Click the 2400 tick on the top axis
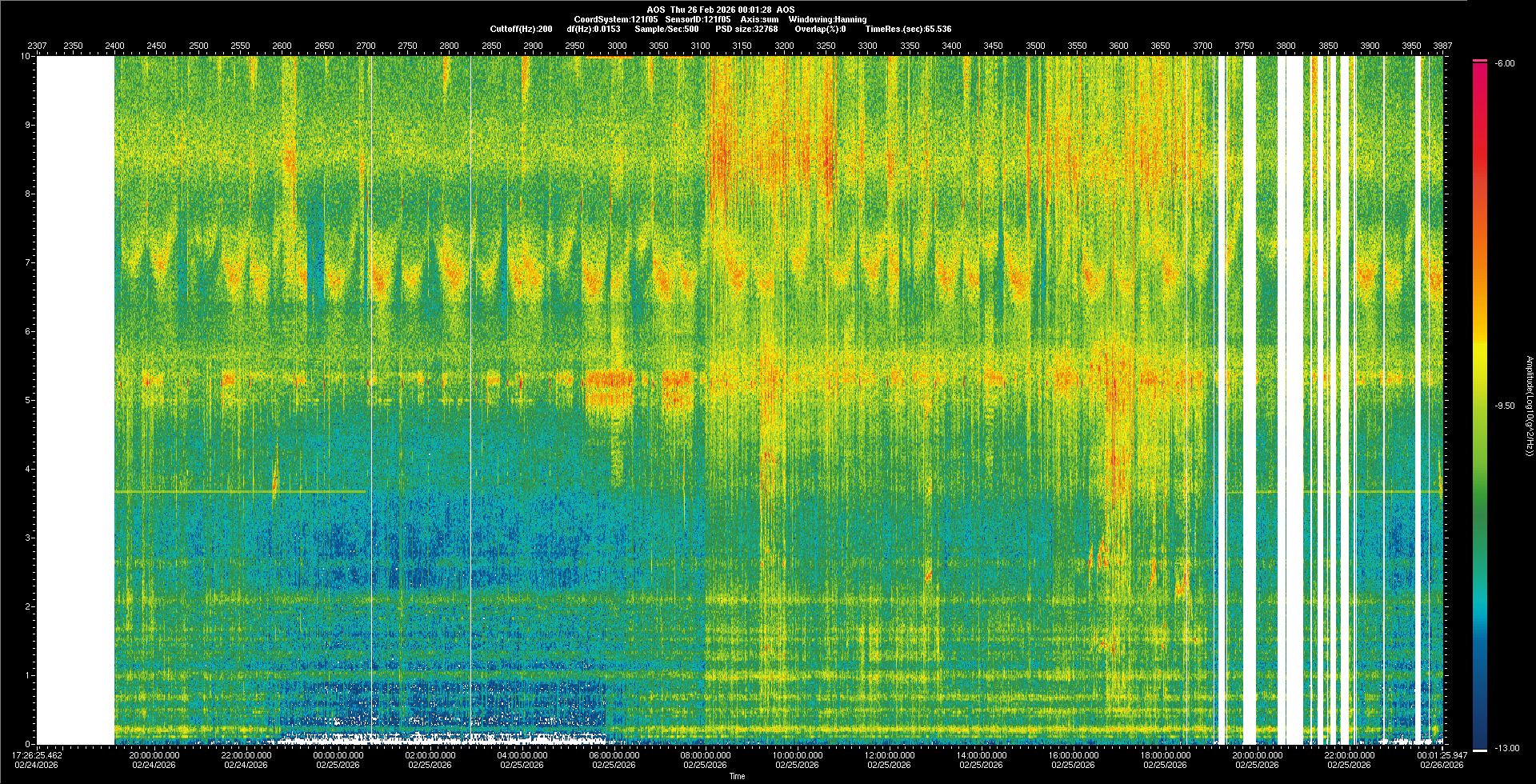The height and width of the screenshot is (784, 1536). point(114,46)
